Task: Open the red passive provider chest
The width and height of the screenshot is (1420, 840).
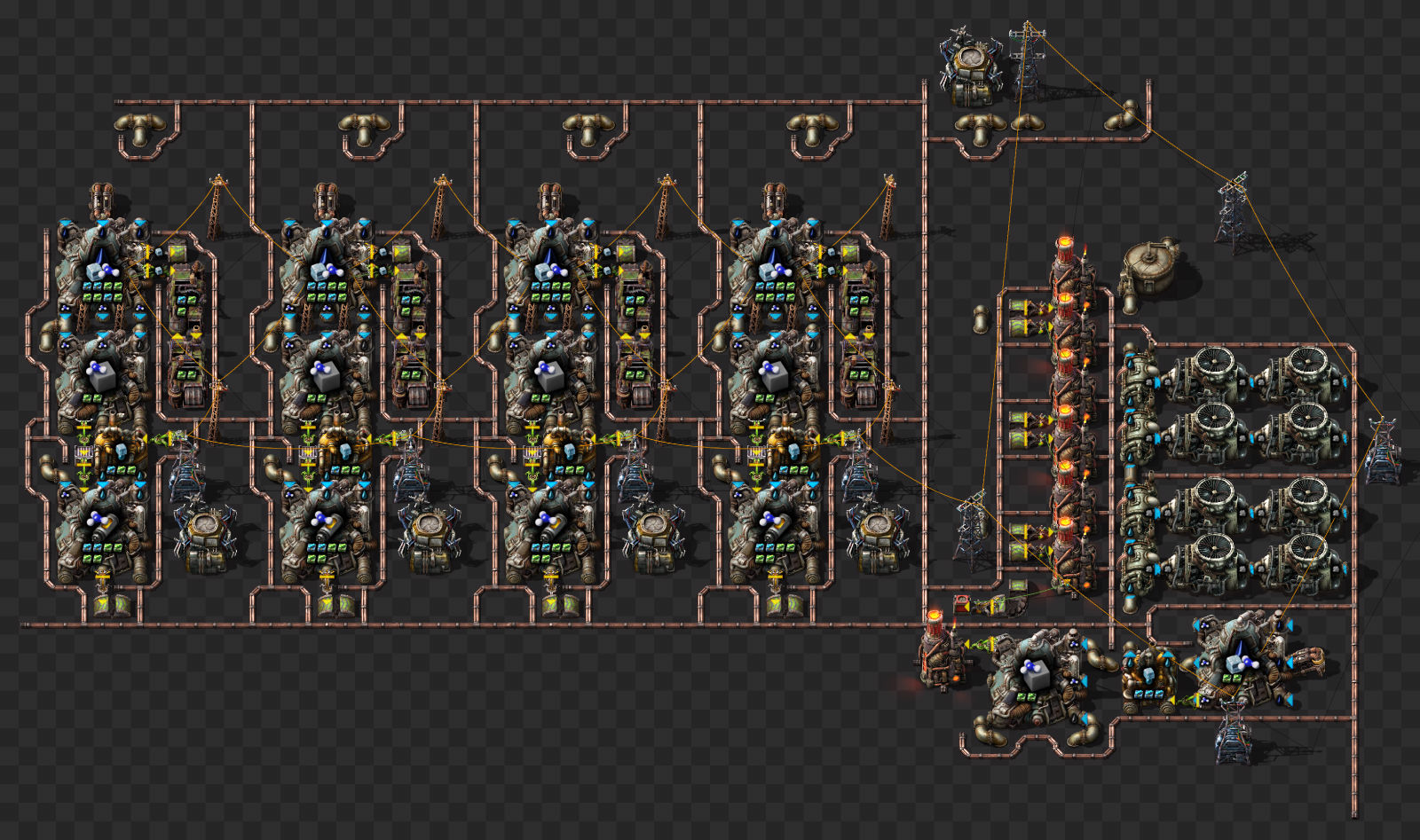Action: [961, 604]
